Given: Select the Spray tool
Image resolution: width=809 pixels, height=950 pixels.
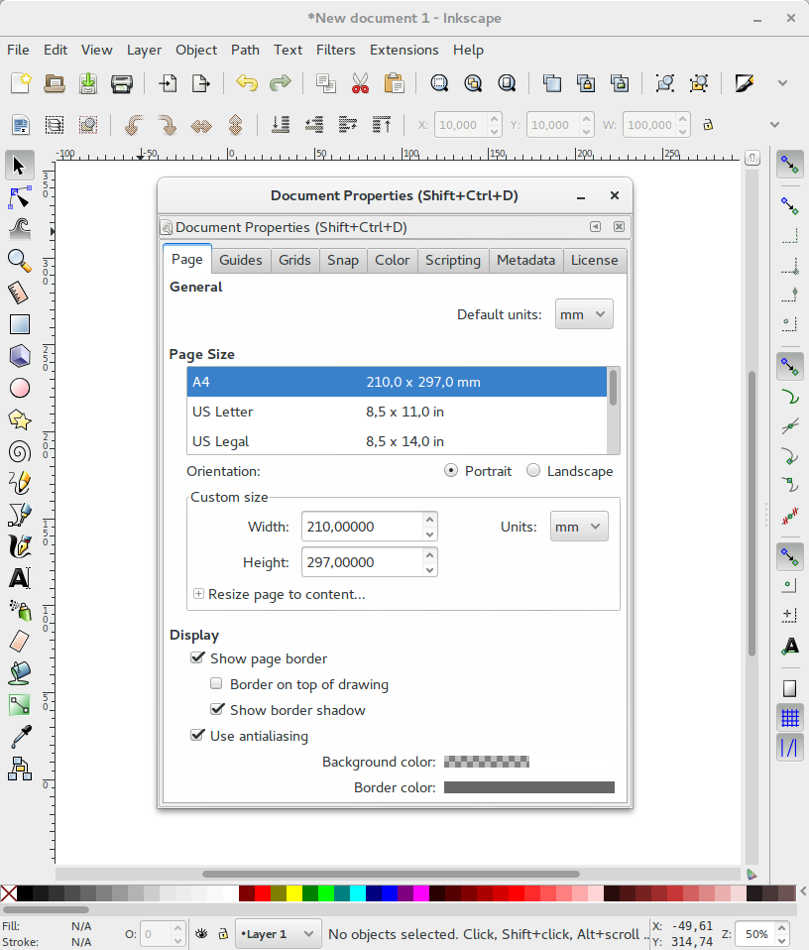Looking at the screenshot, I should 19,610.
